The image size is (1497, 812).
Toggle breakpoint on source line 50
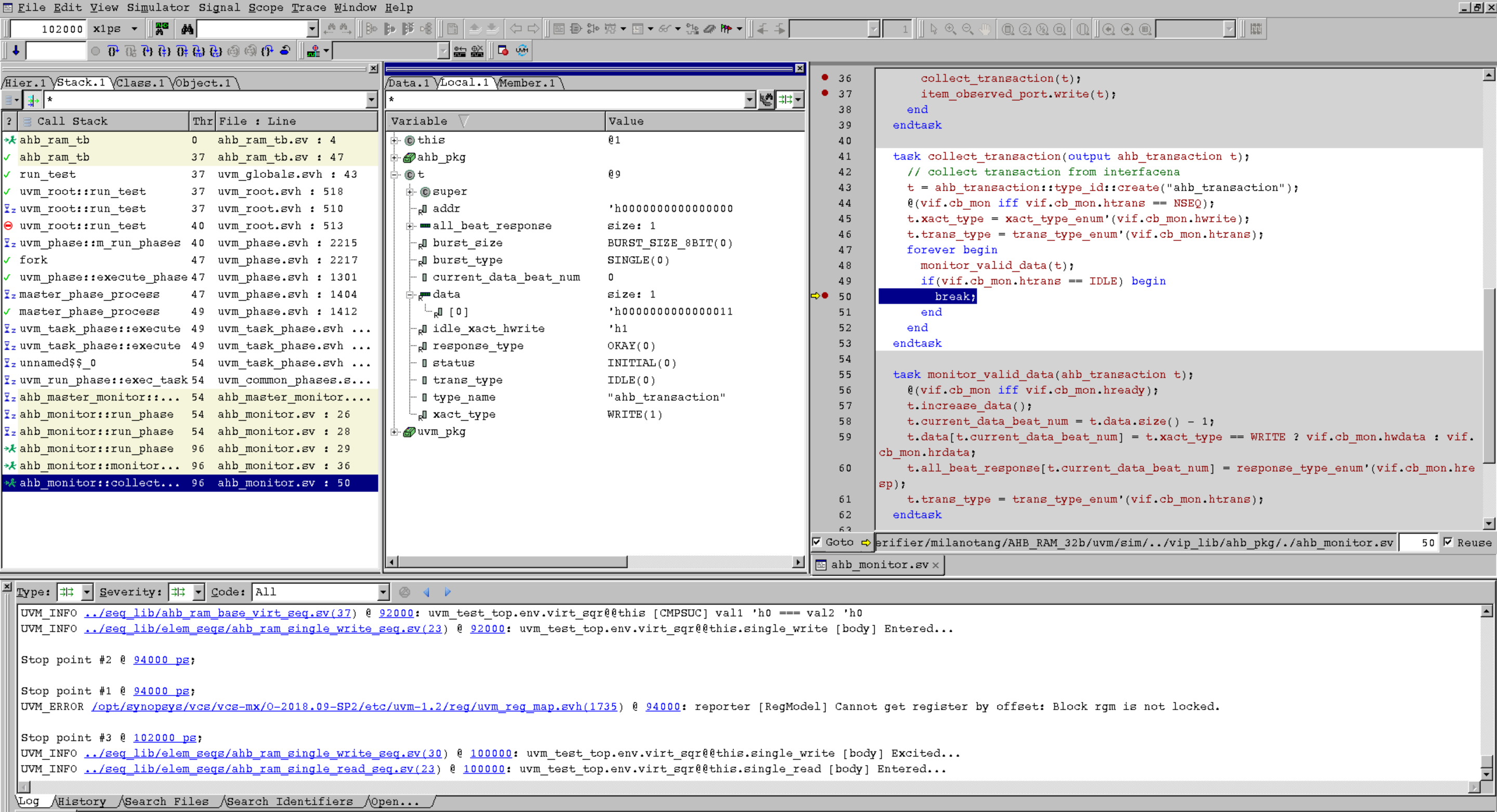pyautogui.click(x=825, y=296)
